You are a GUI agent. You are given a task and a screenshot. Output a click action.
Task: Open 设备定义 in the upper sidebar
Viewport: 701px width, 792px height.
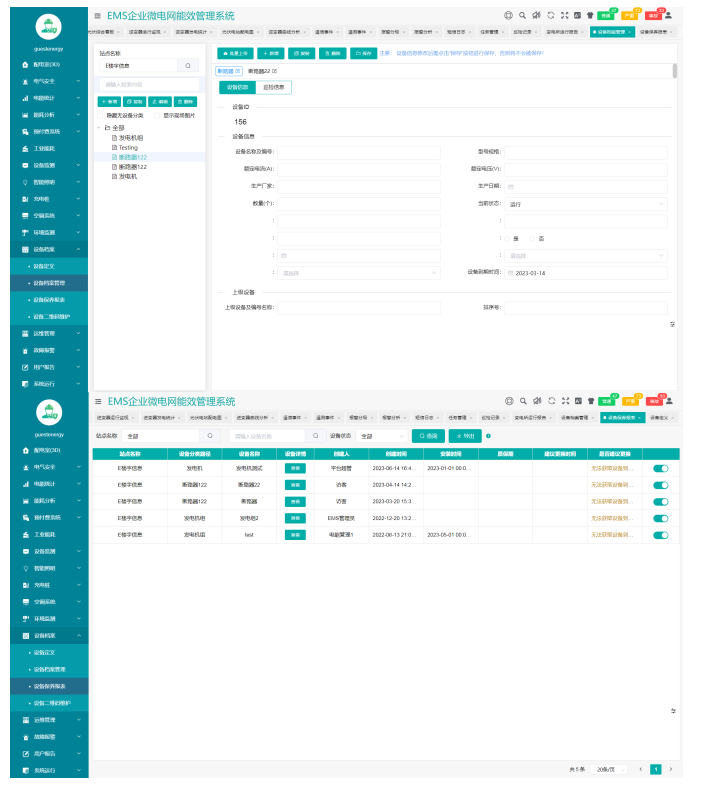46,266
